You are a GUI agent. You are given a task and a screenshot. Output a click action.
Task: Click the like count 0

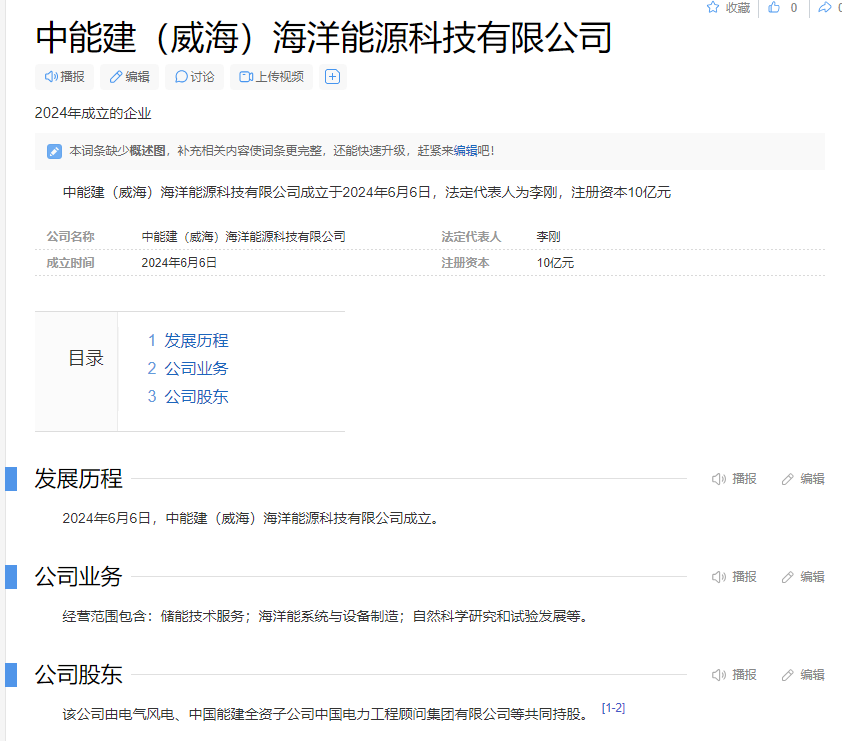tap(794, 8)
